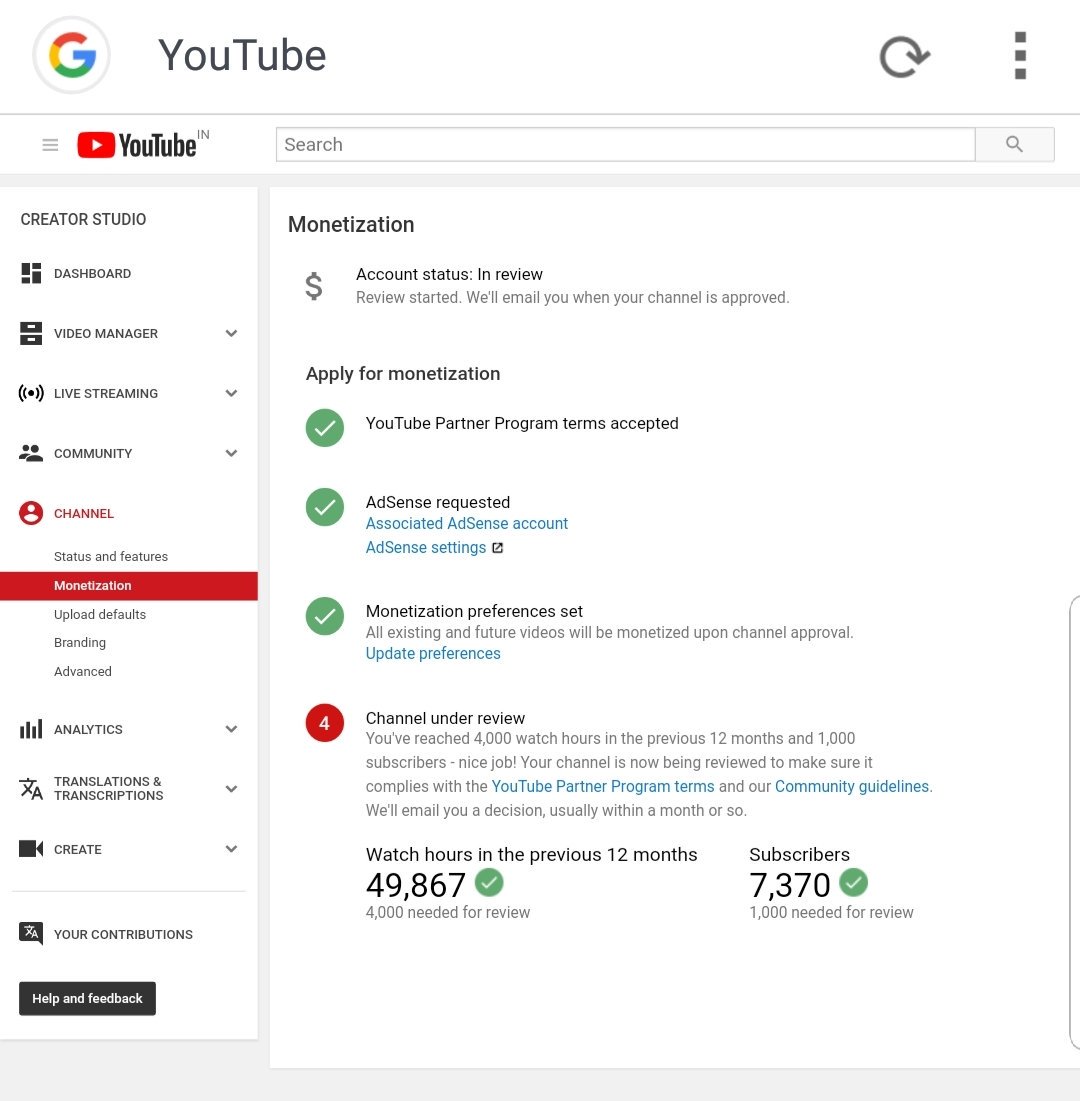Image resolution: width=1080 pixels, height=1101 pixels.
Task: Open the Community guidelines link
Action: click(x=852, y=786)
